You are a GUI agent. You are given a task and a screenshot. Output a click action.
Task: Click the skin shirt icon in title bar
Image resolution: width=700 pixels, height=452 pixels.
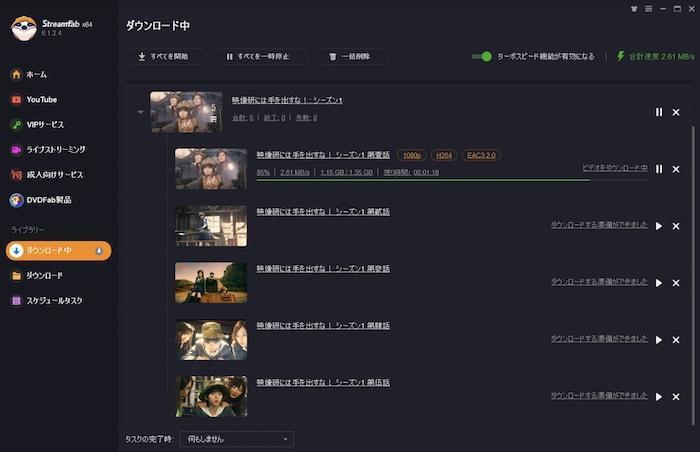[634, 9]
